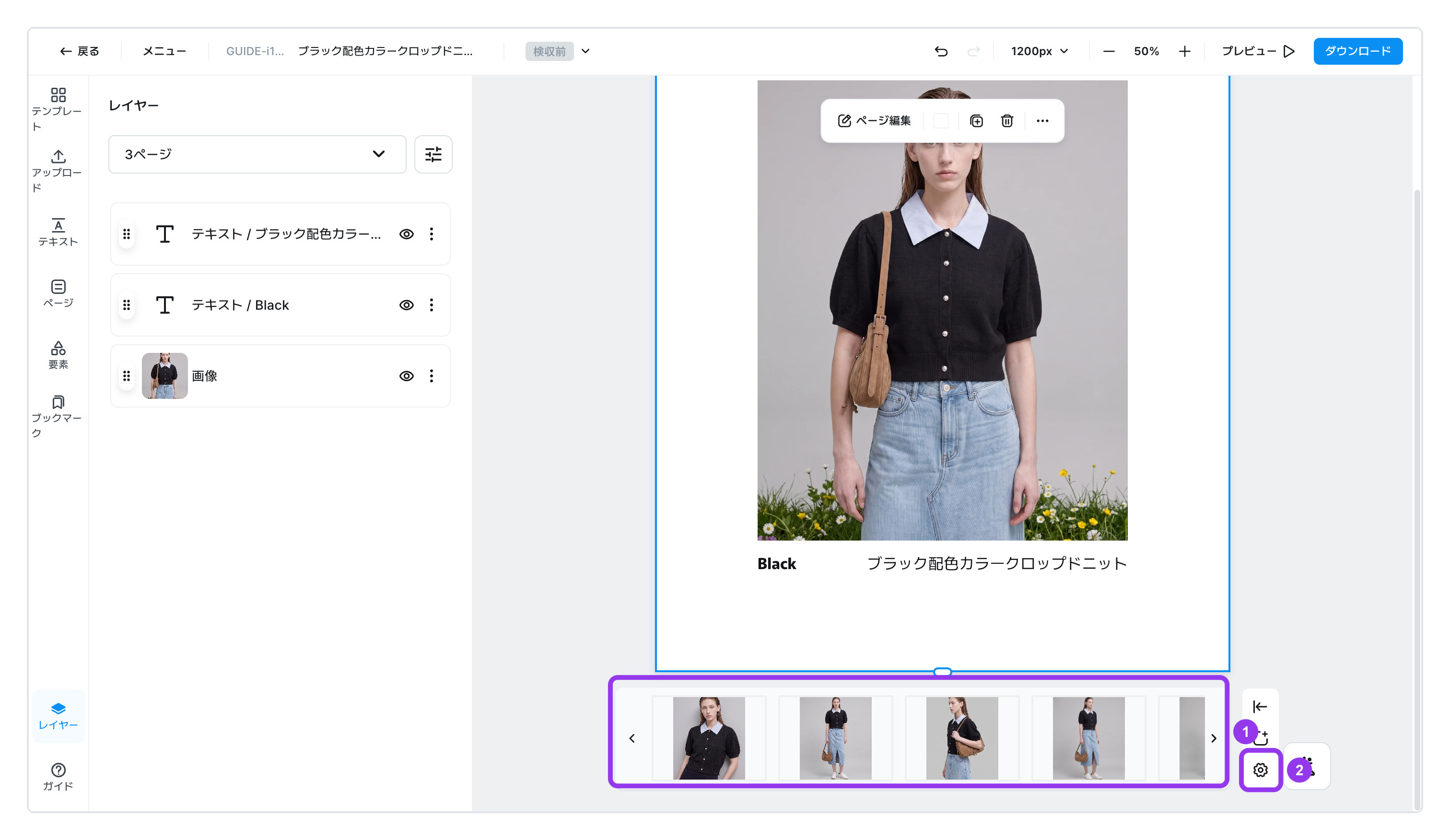
Task: Select the テキスト / Black layer row
Action: pyautogui.click(x=280, y=305)
